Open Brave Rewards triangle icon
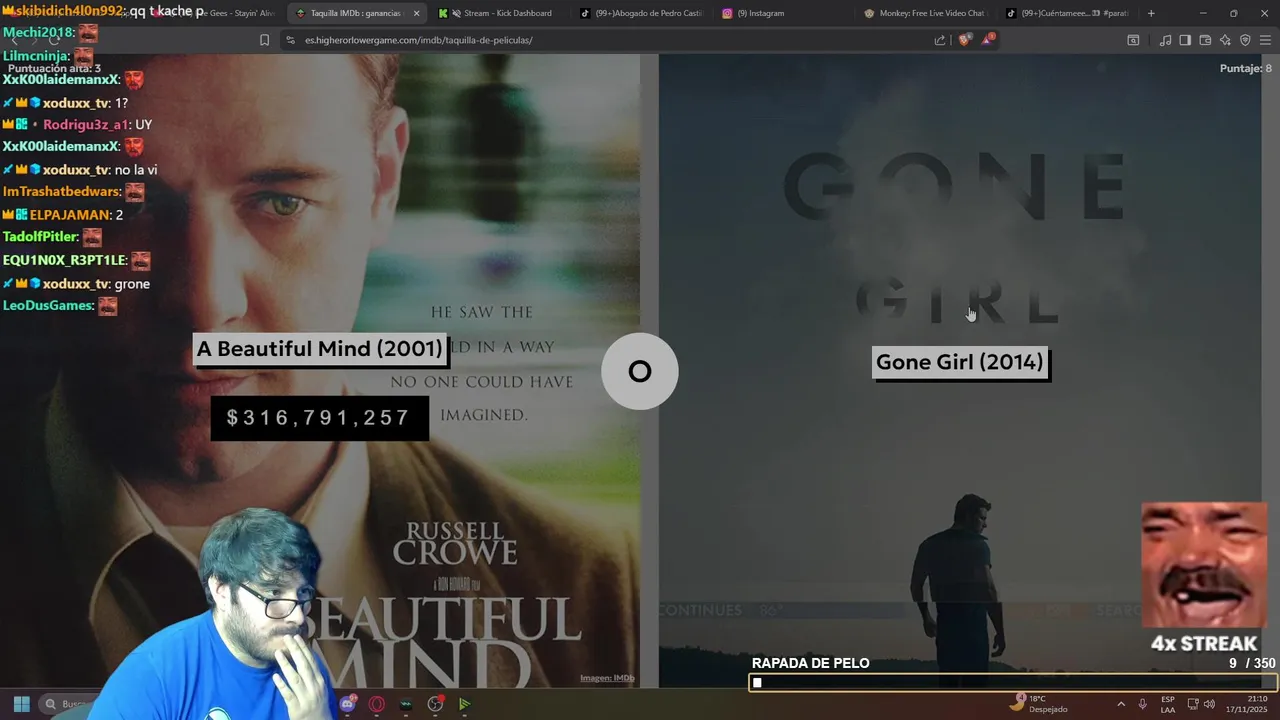The width and height of the screenshot is (1280, 720). pyautogui.click(x=988, y=40)
